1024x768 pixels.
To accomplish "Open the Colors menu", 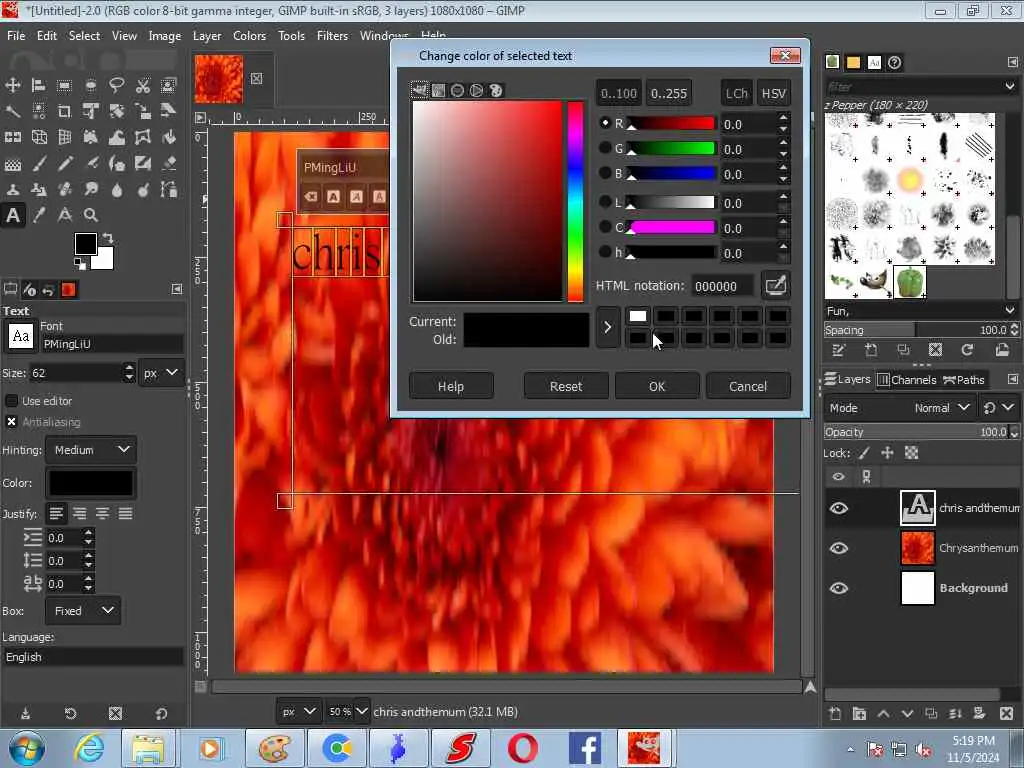I will [249, 36].
